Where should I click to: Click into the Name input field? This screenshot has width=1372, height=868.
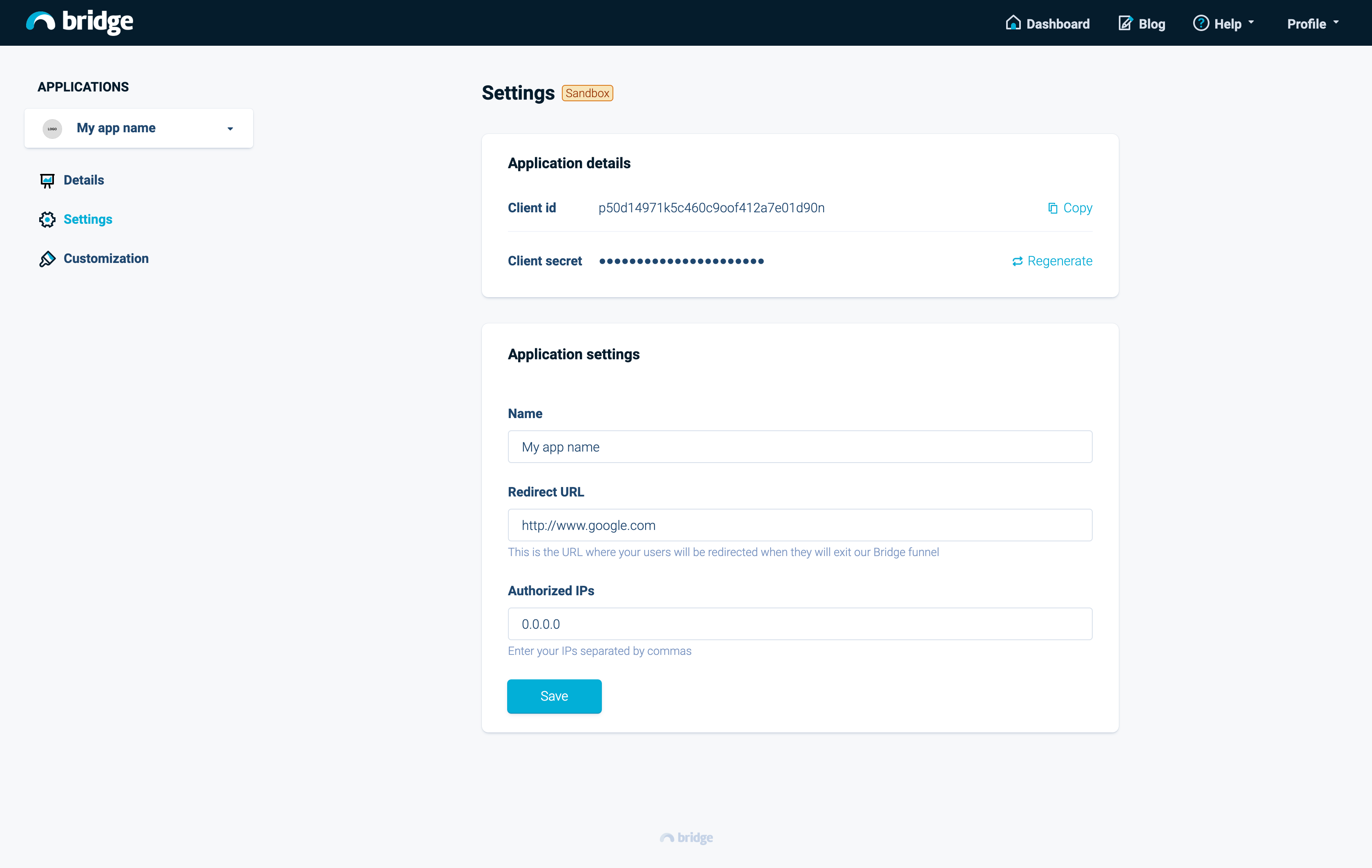[800, 447]
